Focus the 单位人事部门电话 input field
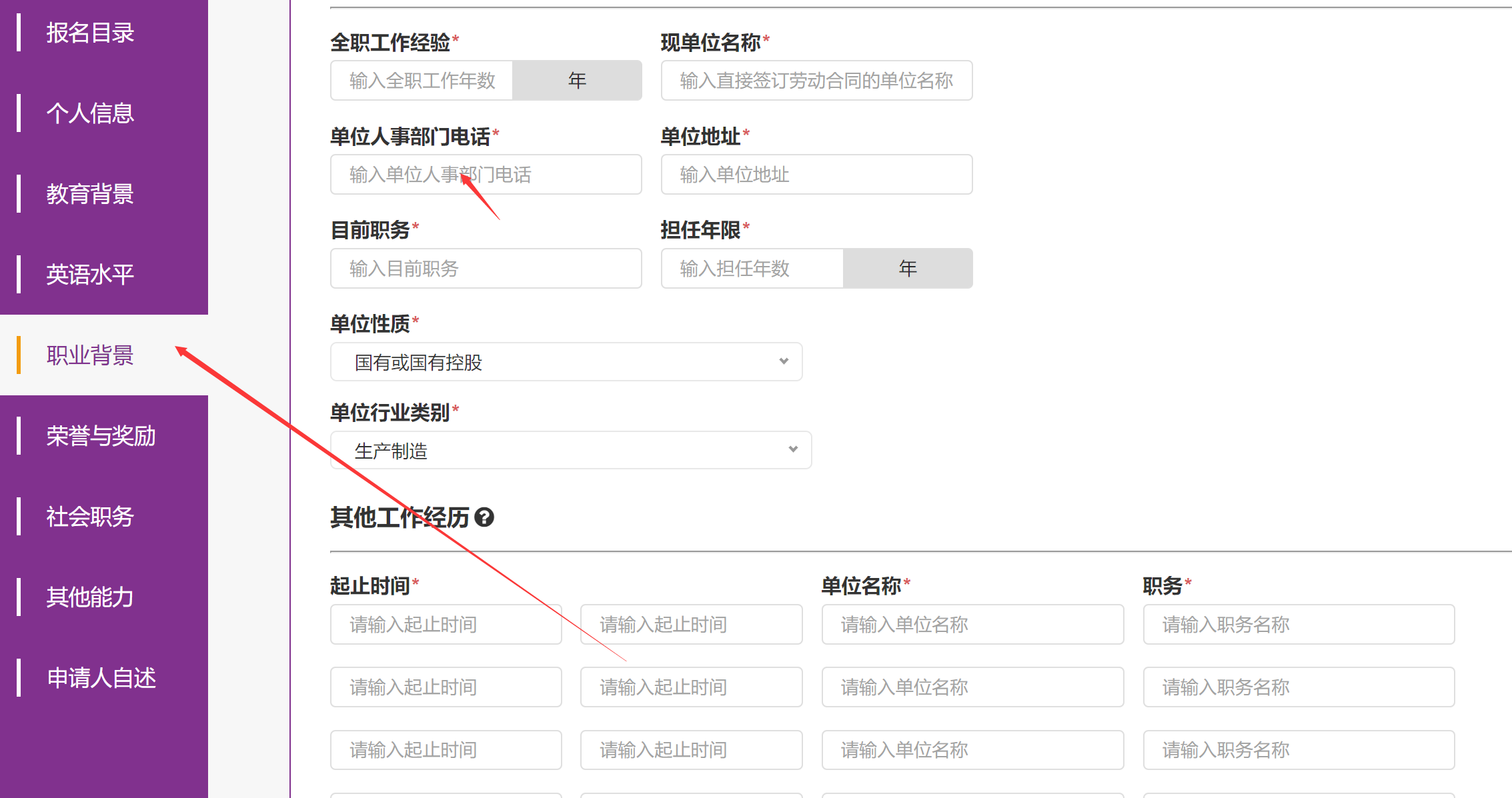This screenshot has width=1512, height=798. click(486, 175)
